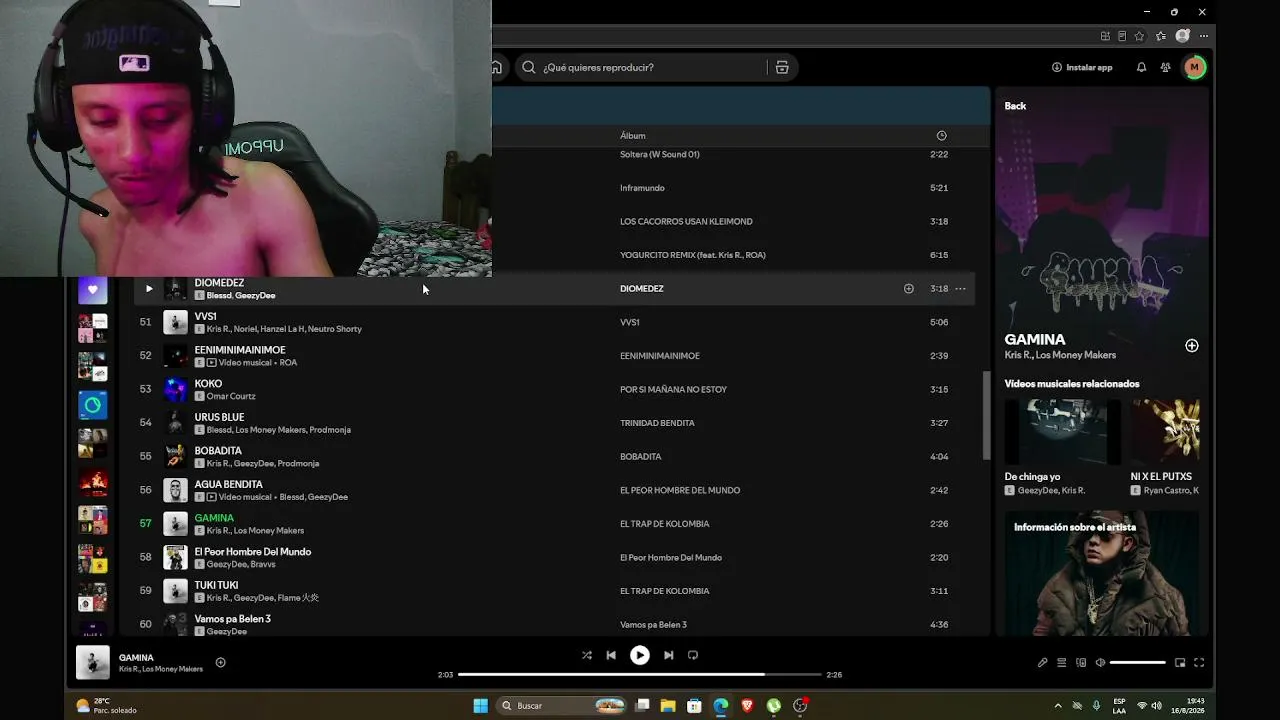Toggle shuffle in the player bar

[586, 655]
